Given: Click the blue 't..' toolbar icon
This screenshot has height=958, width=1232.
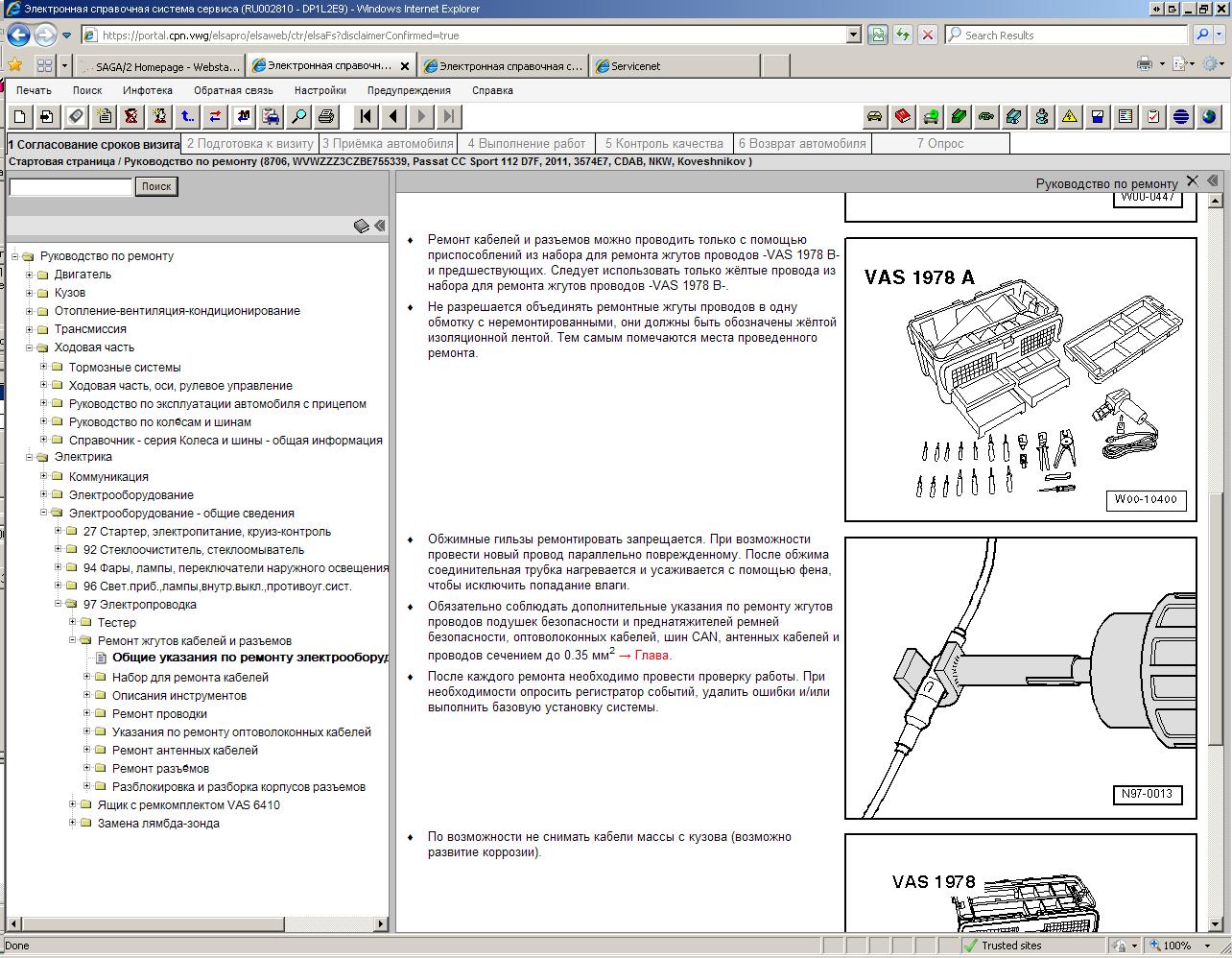Looking at the screenshot, I should (x=187, y=116).
